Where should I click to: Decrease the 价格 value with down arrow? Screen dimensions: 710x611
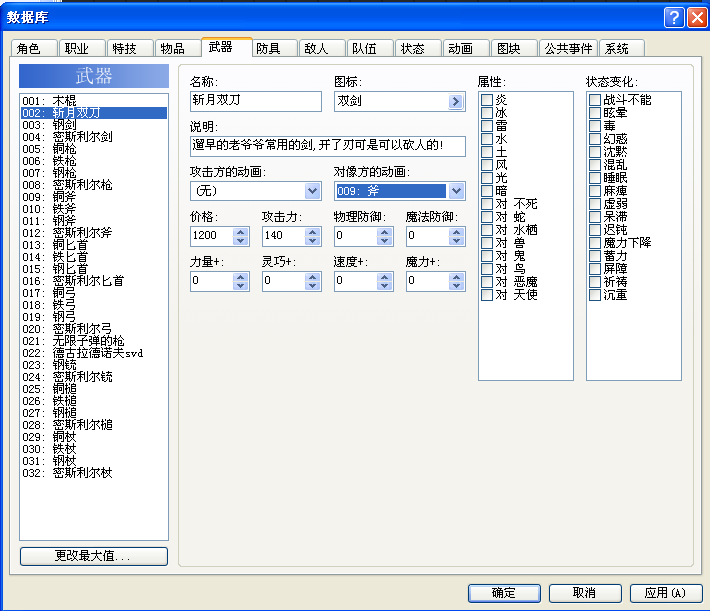tap(240, 241)
